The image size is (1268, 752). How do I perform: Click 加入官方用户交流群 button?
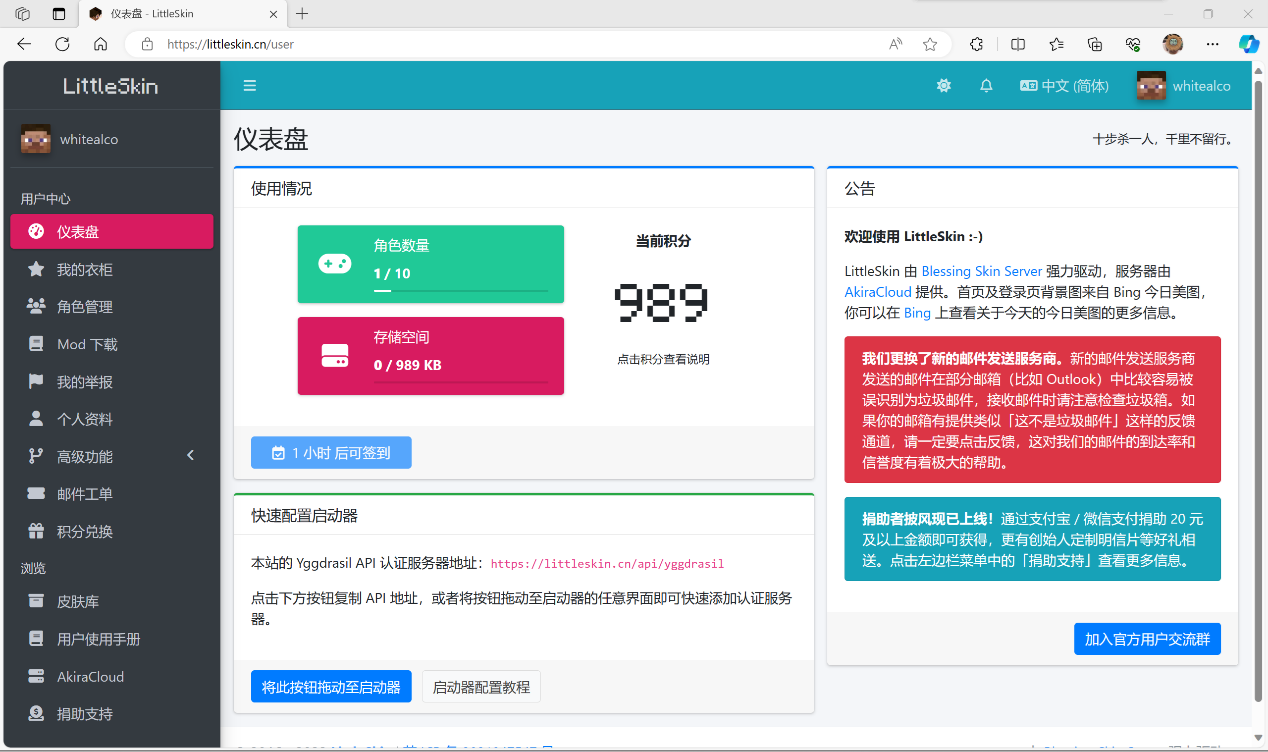(1147, 639)
